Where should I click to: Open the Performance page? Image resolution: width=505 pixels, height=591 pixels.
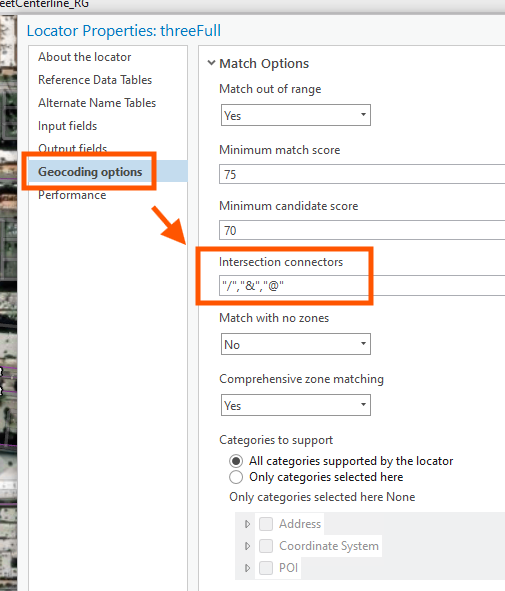point(72,195)
